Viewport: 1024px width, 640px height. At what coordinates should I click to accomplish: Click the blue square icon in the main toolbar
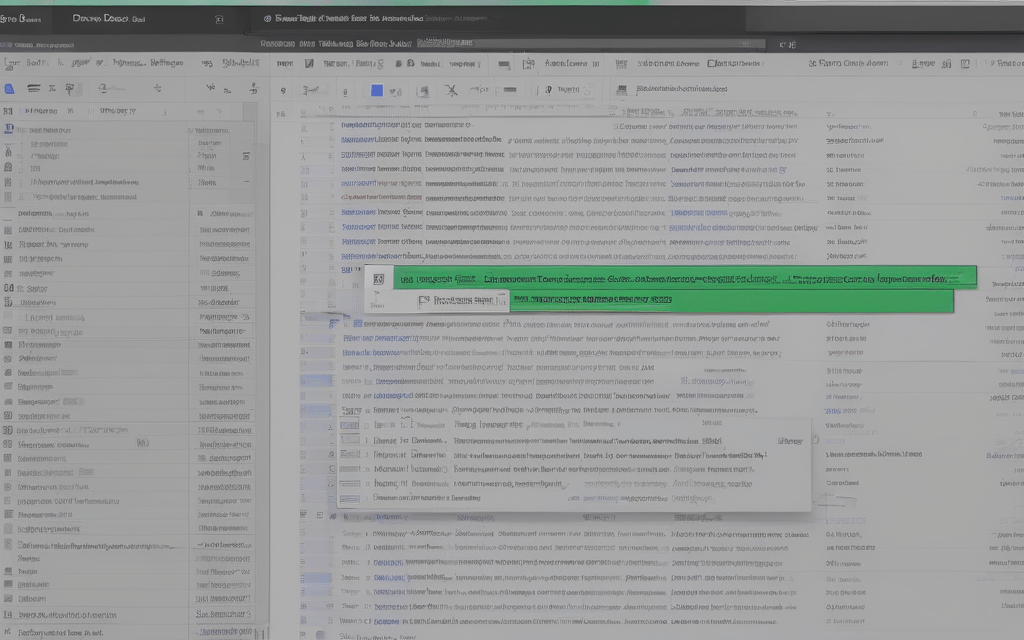pyautogui.click(x=377, y=91)
